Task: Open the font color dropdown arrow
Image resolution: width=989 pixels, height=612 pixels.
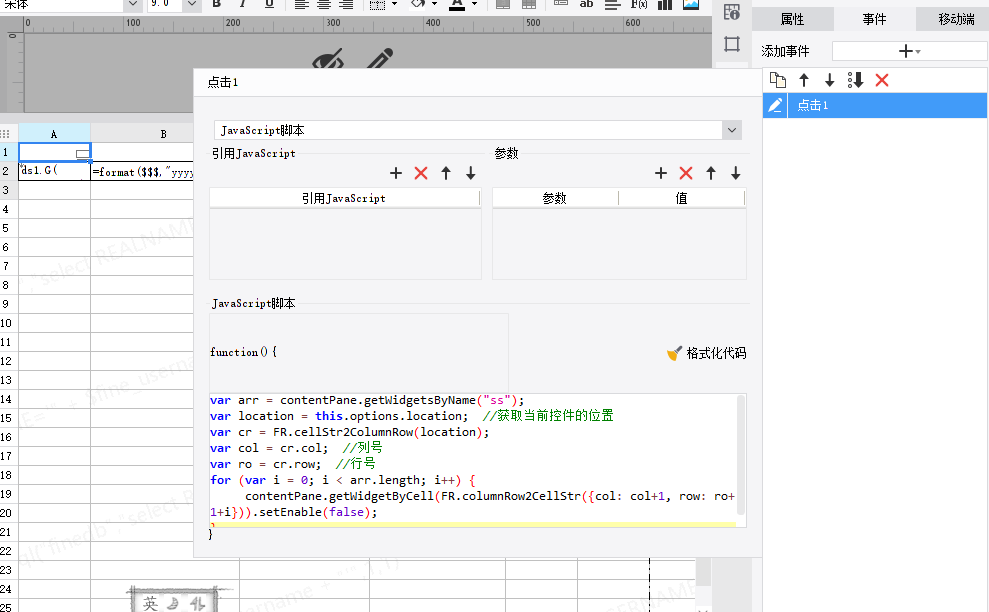Action: (474, 4)
